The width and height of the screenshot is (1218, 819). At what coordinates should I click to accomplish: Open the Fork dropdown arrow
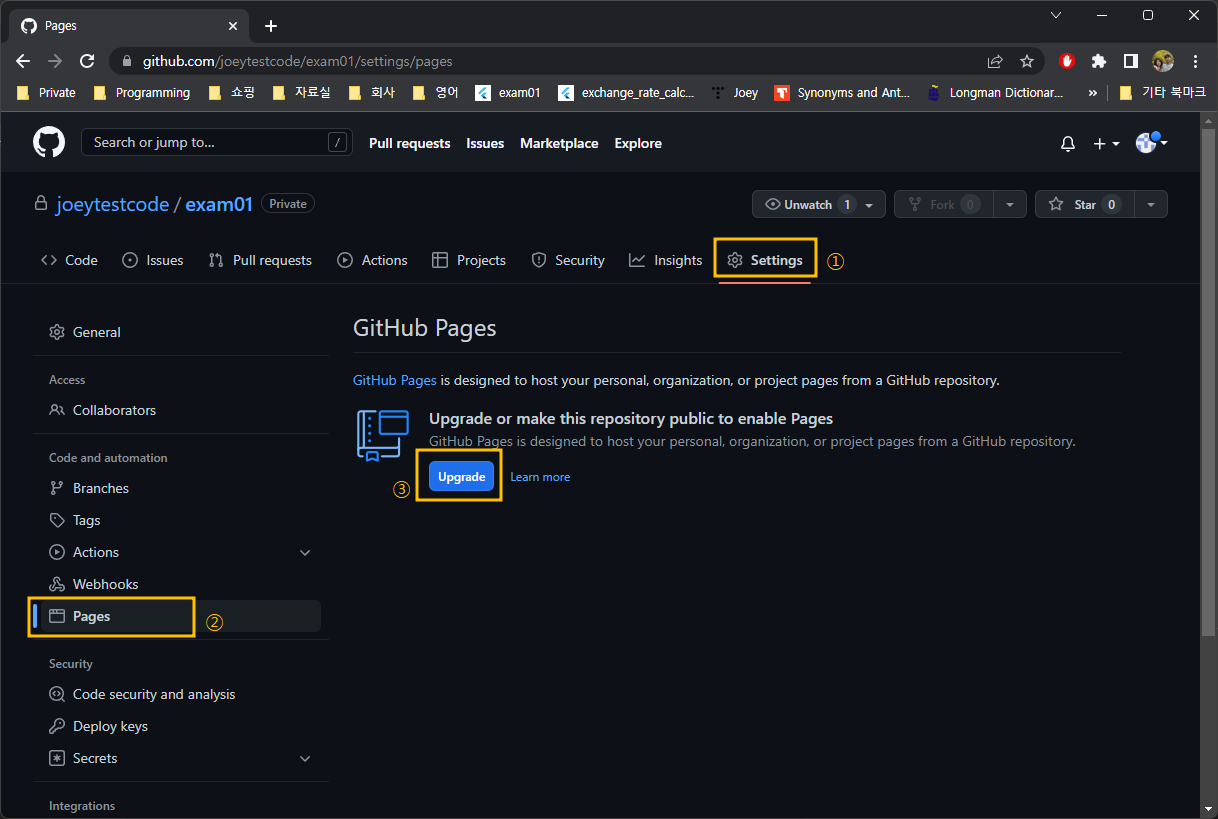[x=1010, y=204]
